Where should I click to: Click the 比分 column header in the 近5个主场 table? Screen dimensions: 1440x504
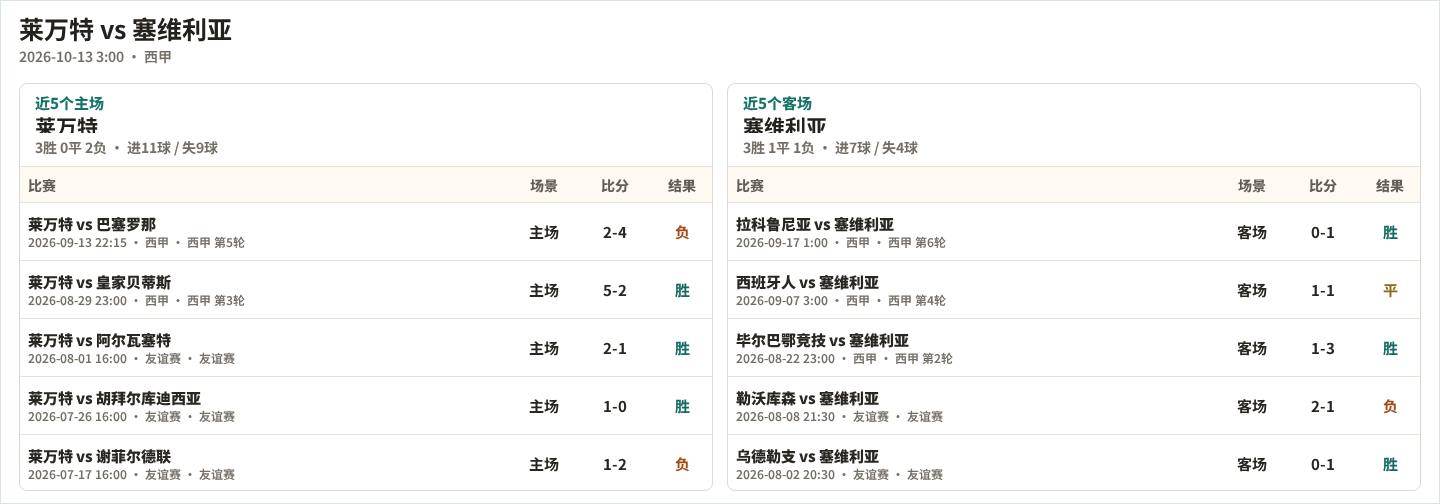click(615, 186)
